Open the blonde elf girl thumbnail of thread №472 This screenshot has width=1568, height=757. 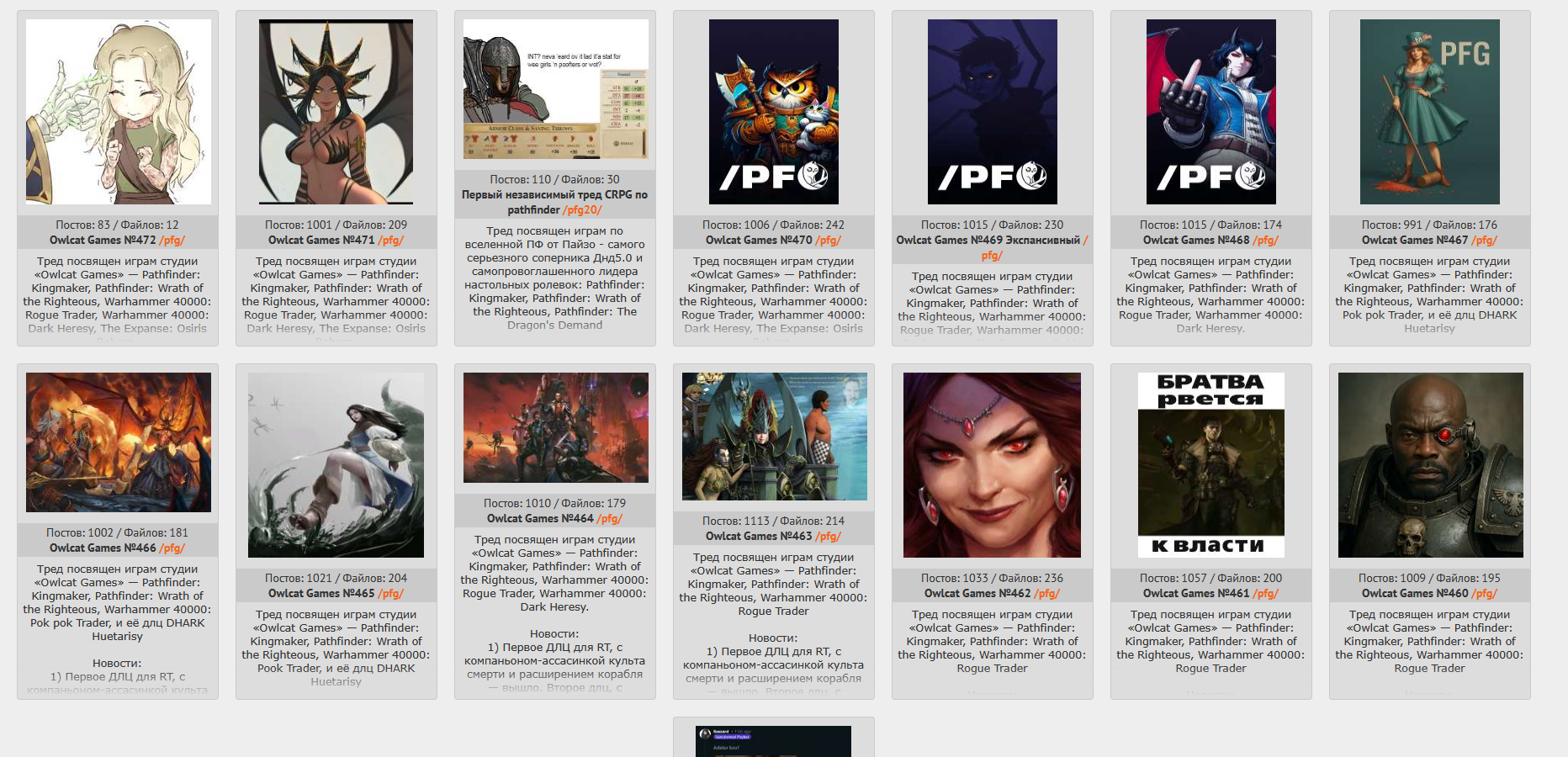[118, 112]
